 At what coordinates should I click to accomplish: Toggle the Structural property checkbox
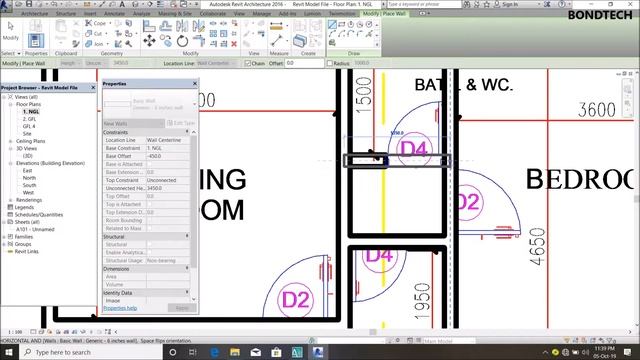click(149, 244)
